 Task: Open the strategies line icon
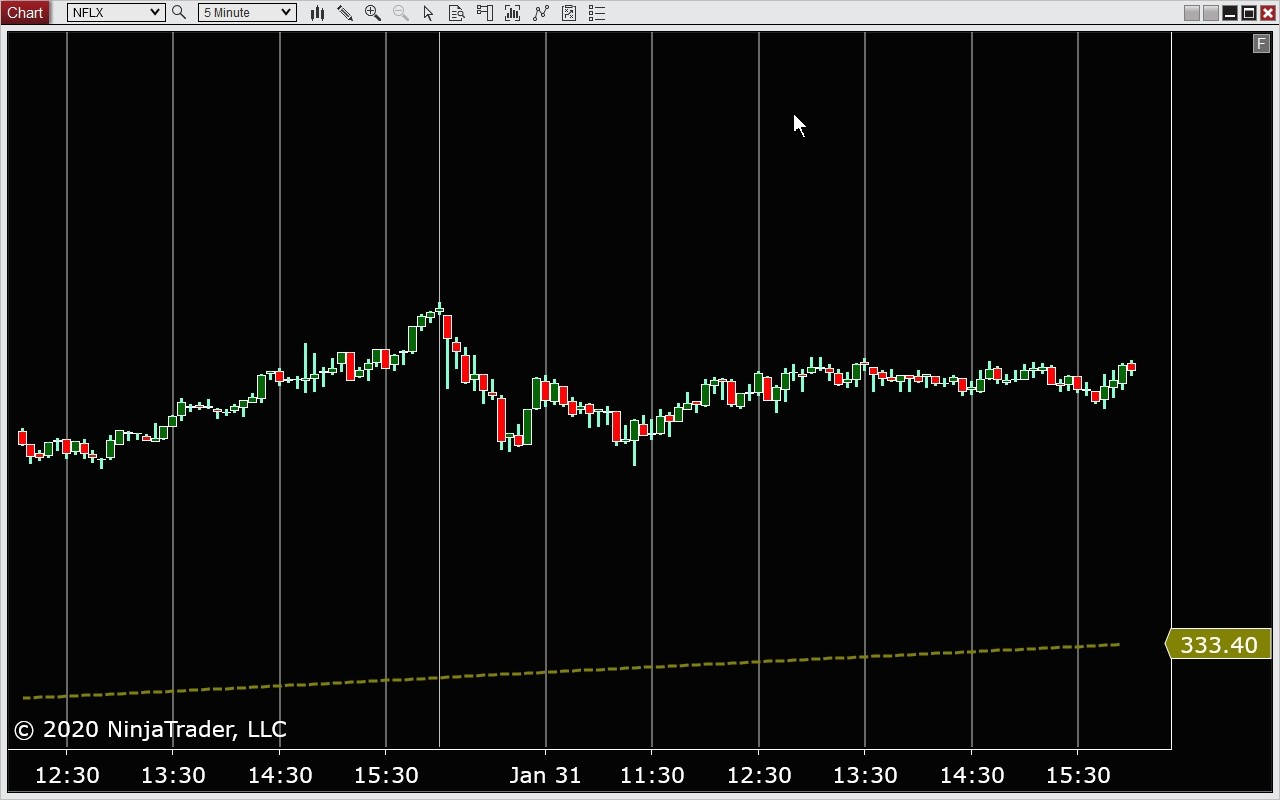pos(541,12)
